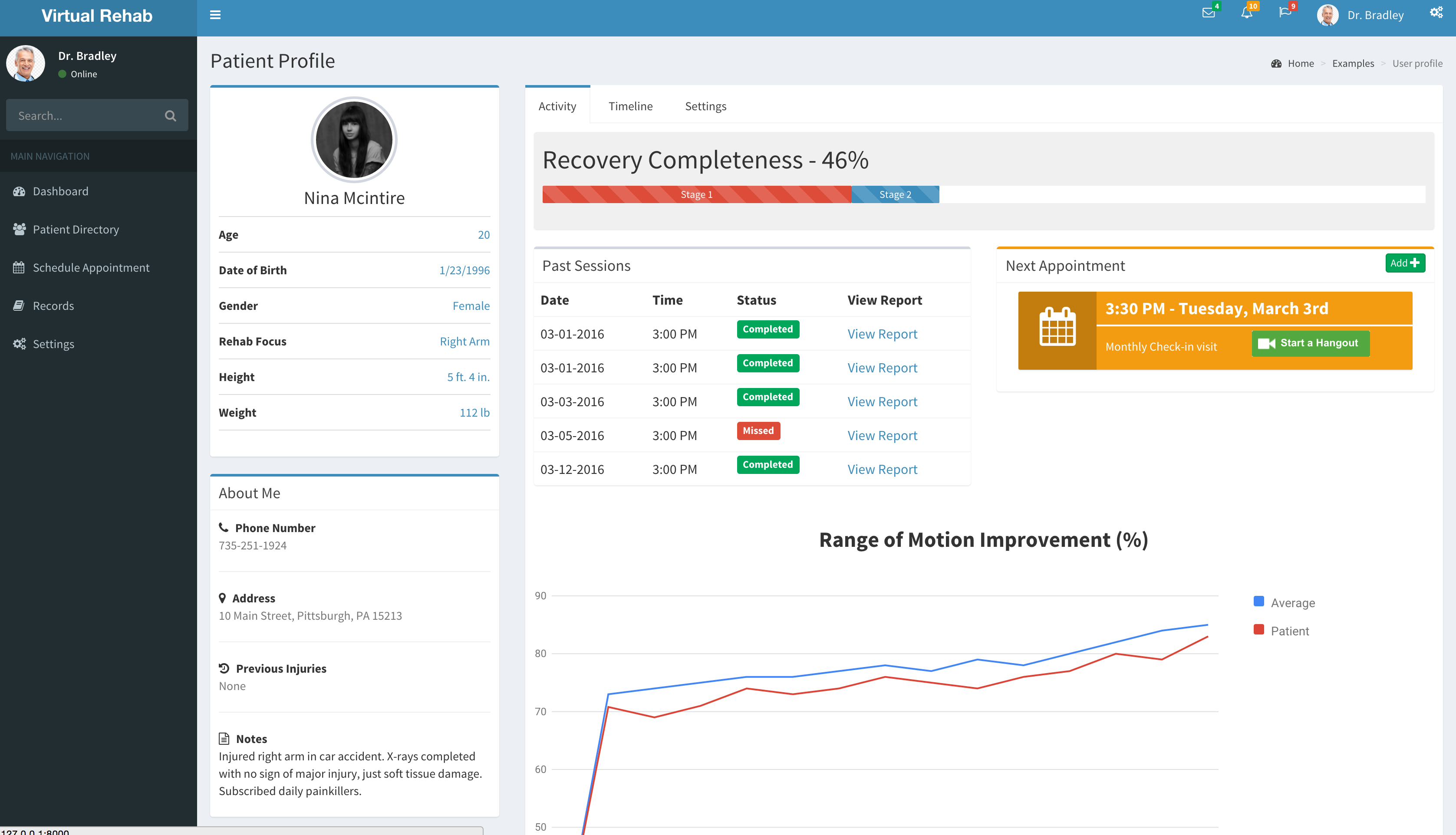The width and height of the screenshot is (1456, 835).
Task: Toggle the Patient series legend swatch
Action: pyautogui.click(x=1258, y=630)
